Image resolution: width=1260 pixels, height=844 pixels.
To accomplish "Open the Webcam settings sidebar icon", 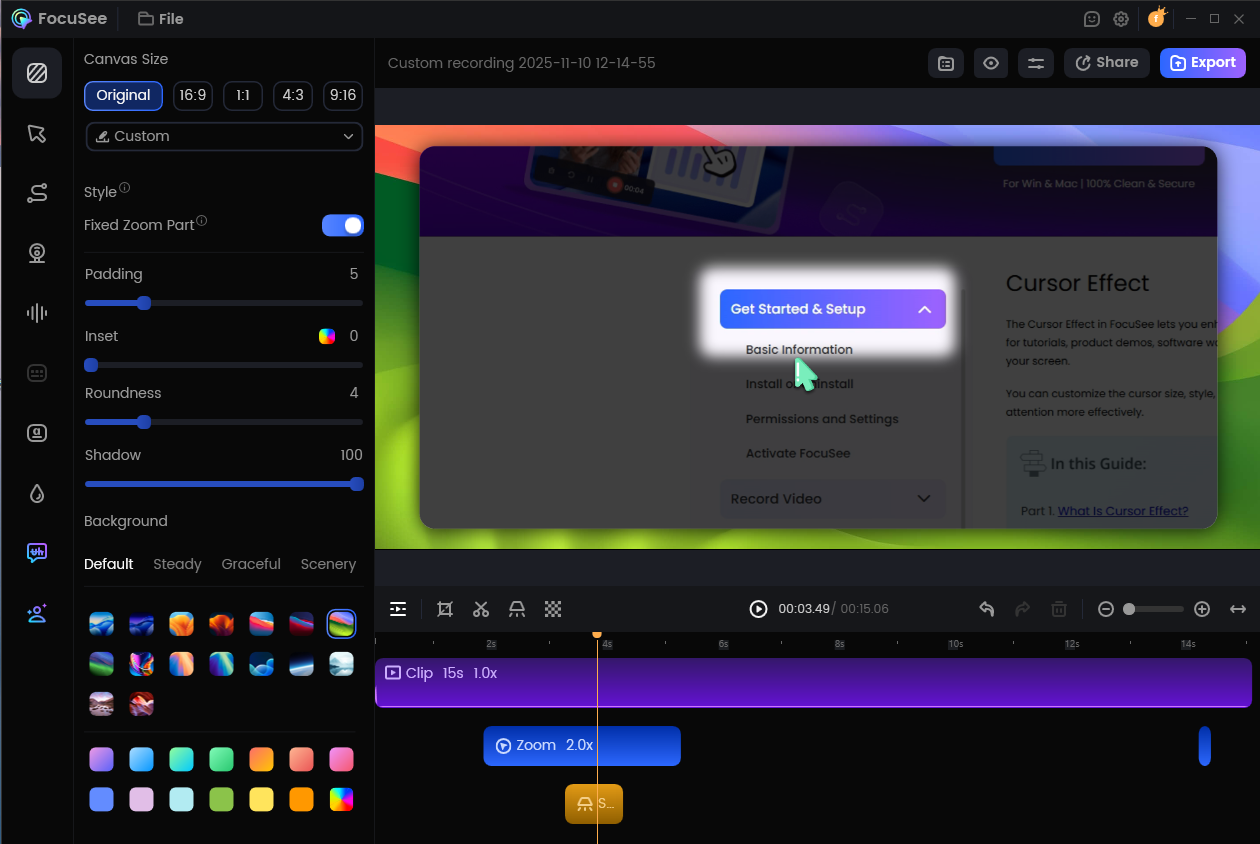I will 37,253.
